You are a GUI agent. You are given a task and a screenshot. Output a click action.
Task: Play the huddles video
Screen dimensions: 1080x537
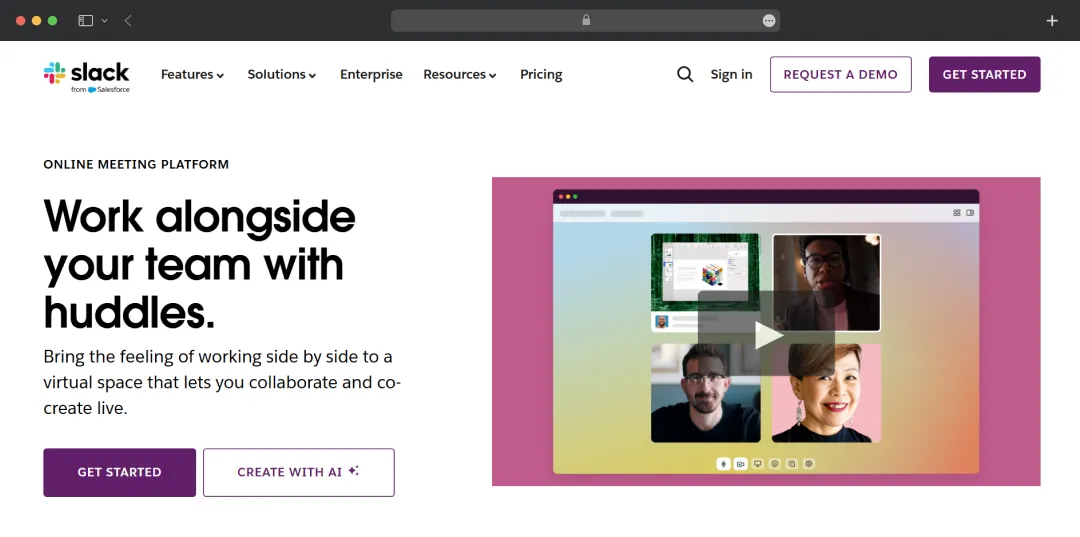click(767, 335)
